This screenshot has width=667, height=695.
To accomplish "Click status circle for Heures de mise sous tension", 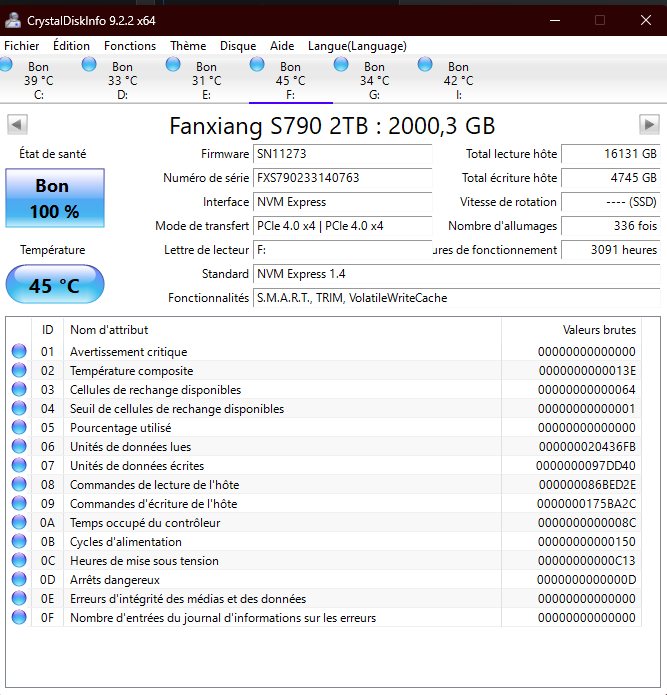I will pyautogui.click(x=19, y=560).
